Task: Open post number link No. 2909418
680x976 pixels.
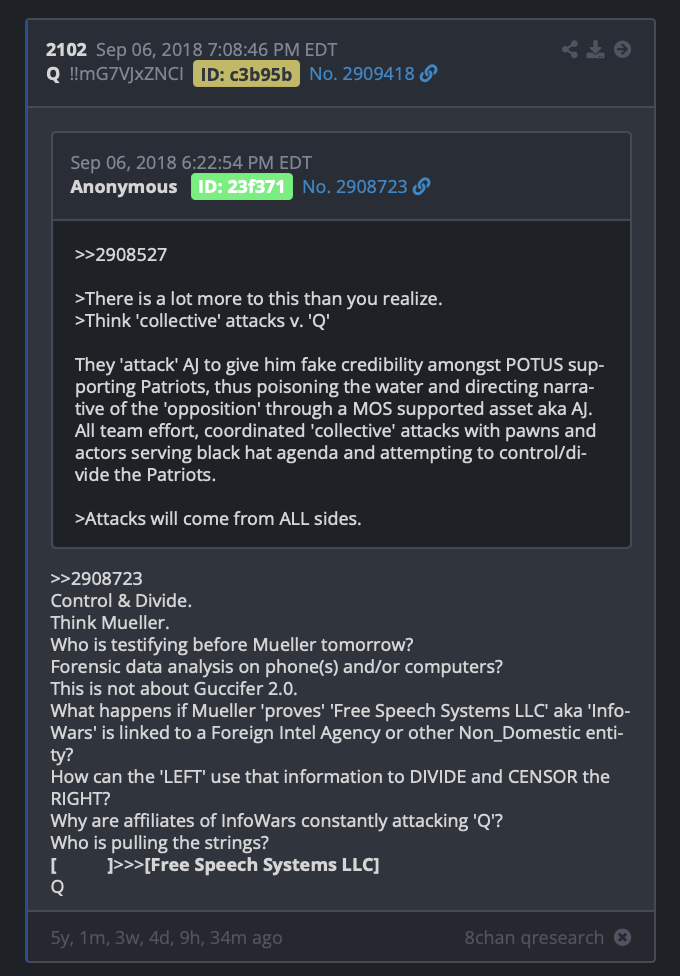Action: 362,74
